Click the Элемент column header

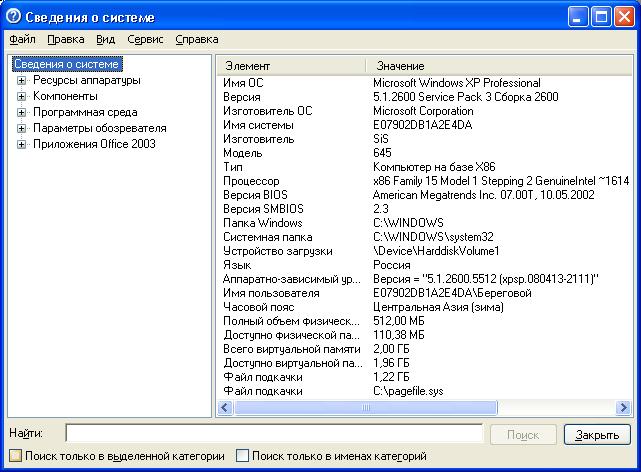[291, 66]
